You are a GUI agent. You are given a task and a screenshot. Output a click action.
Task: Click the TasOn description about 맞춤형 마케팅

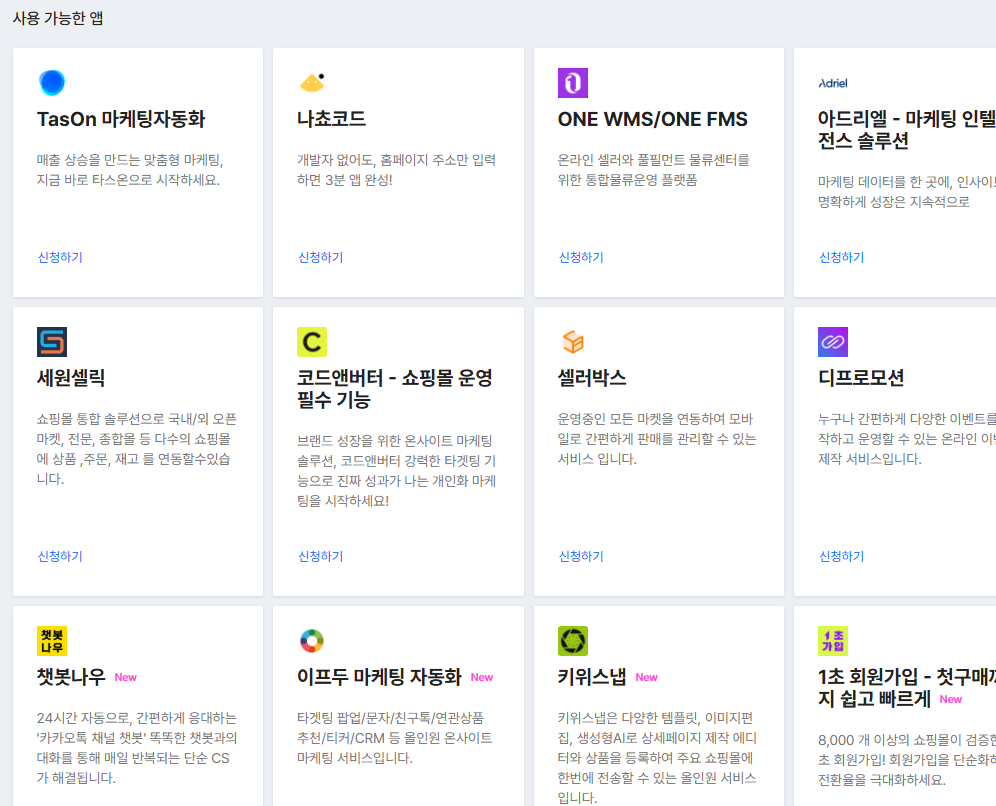tap(130, 170)
